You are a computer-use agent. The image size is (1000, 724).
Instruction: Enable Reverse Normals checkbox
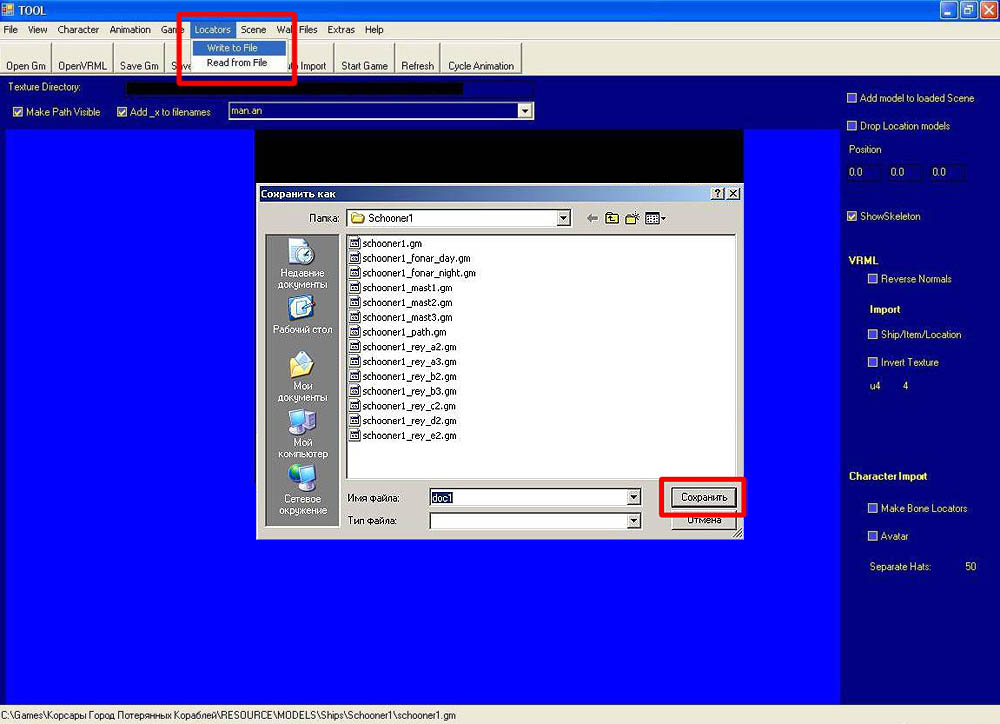(x=872, y=279)
